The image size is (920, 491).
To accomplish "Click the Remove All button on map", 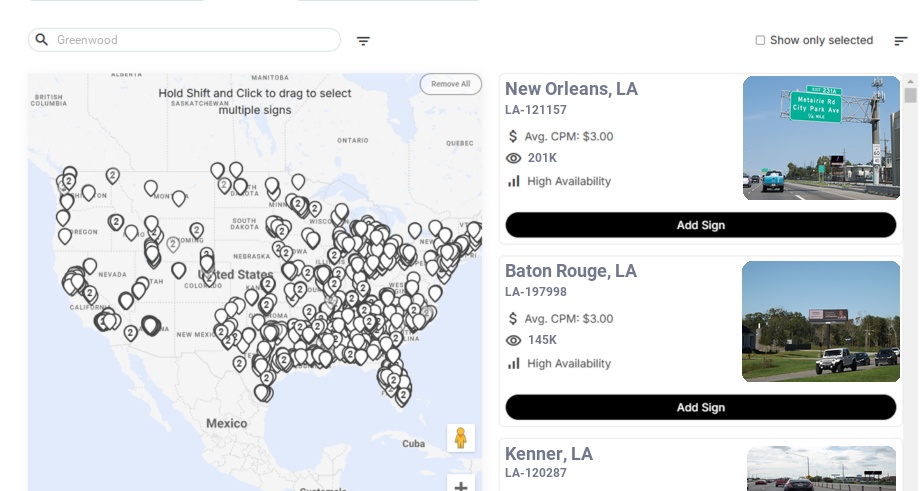I will (450, 84).
